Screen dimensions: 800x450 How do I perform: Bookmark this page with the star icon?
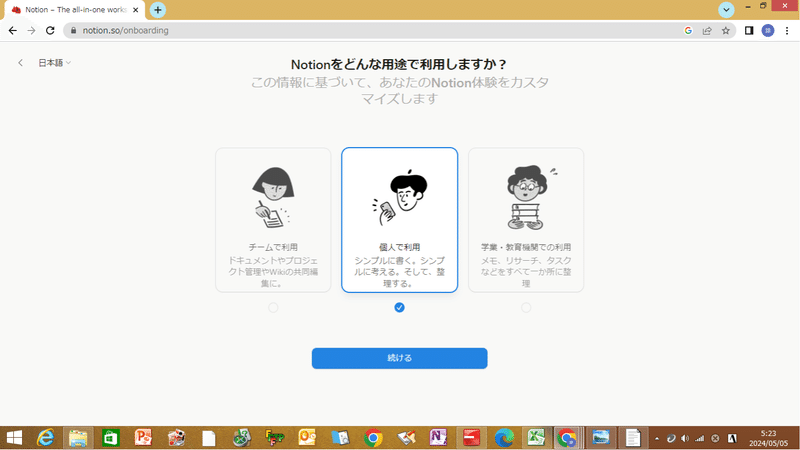(726, 31)
